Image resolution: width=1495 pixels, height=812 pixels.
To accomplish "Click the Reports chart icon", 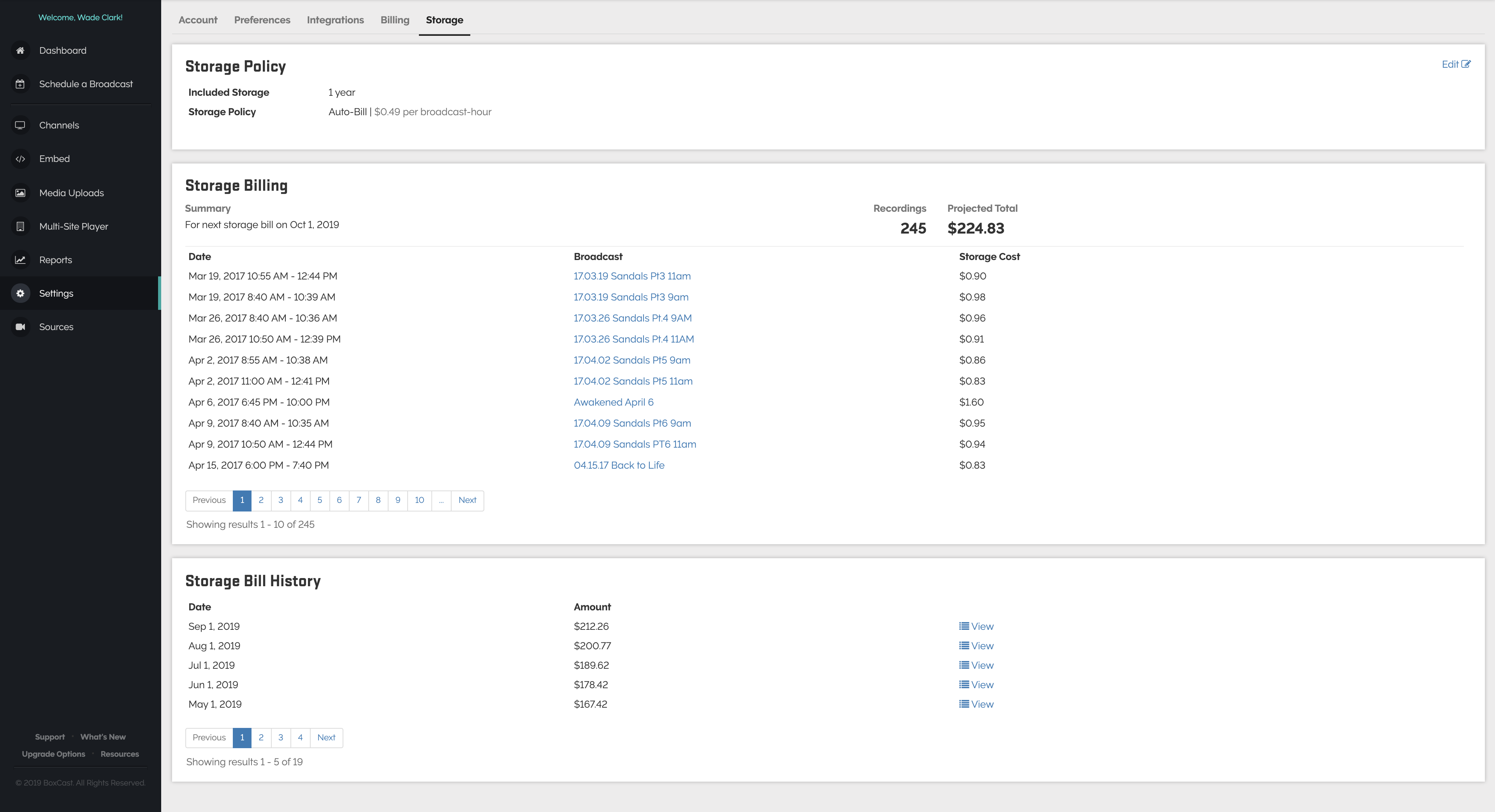I will pos(20,260).
